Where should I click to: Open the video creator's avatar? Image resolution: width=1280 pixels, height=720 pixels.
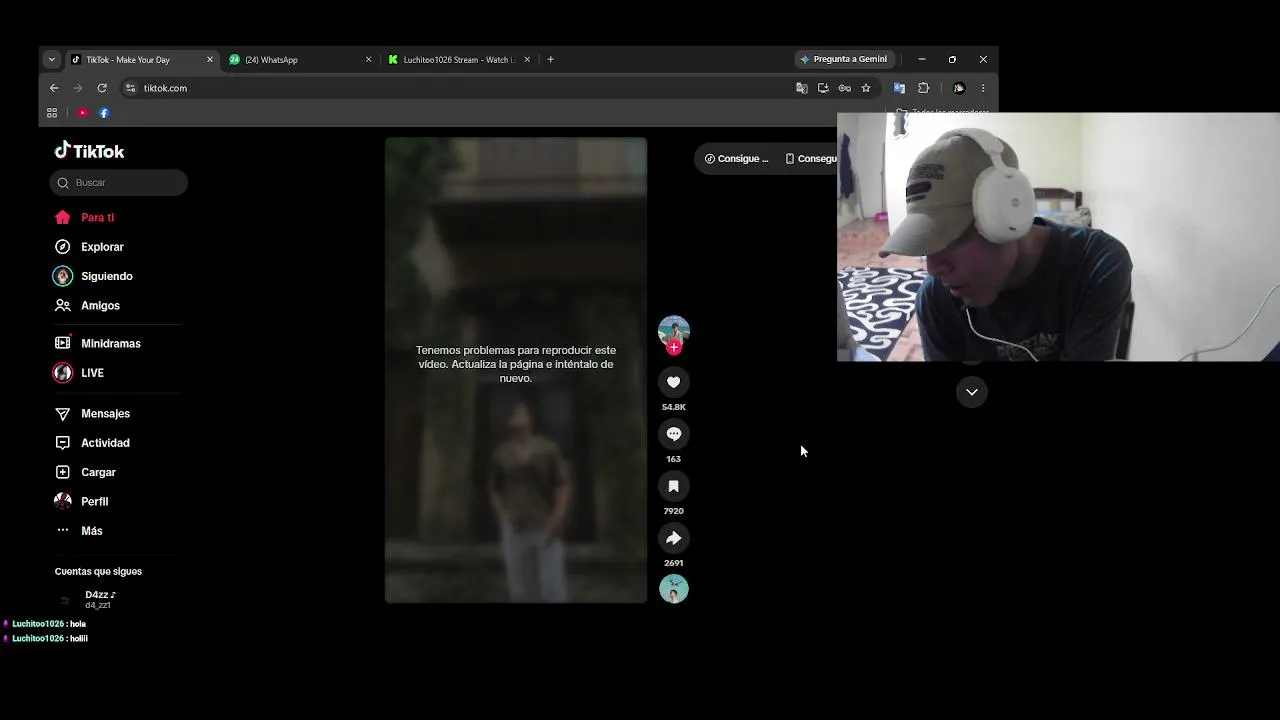pos(674,331)
